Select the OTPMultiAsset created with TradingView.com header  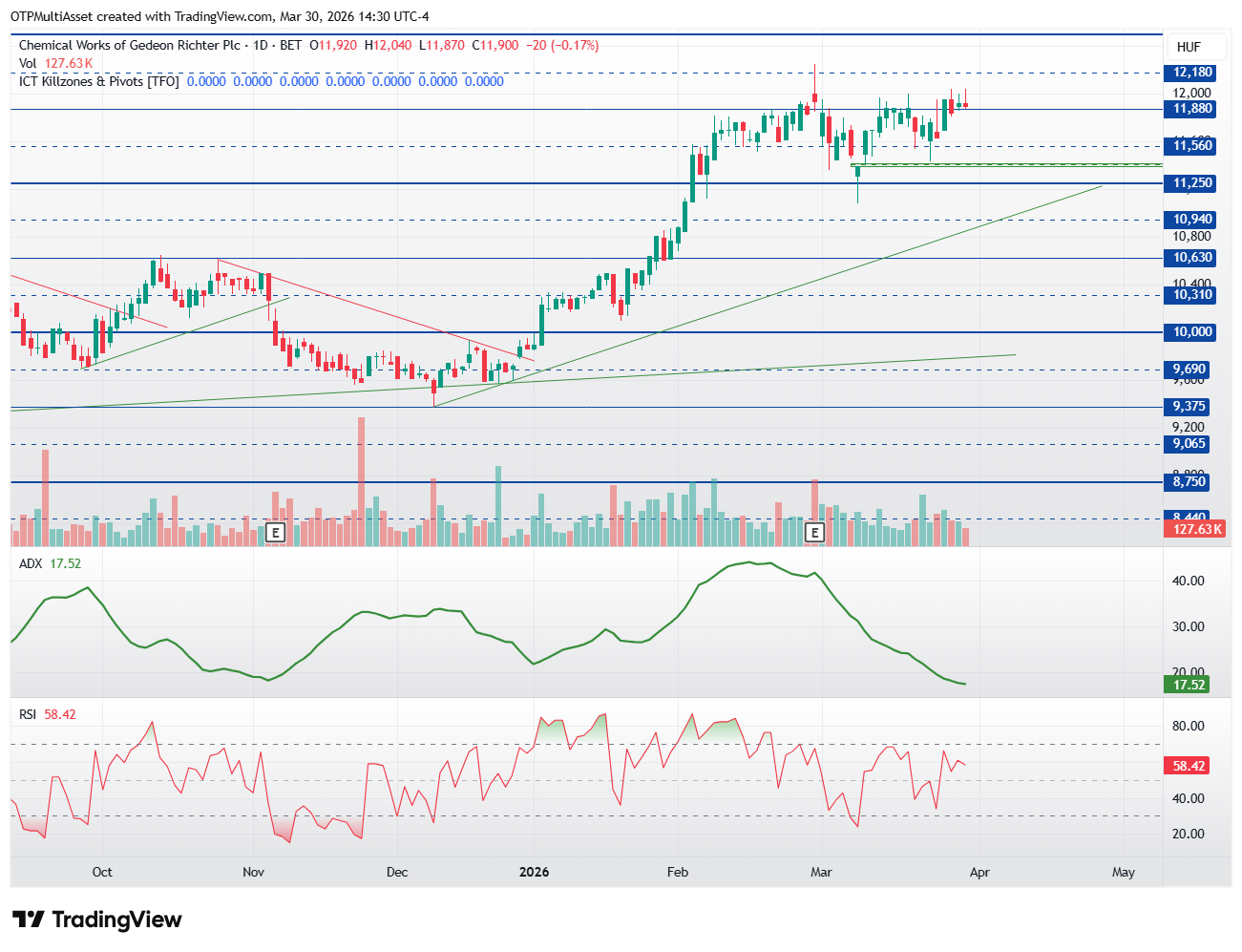pos(220,16)
